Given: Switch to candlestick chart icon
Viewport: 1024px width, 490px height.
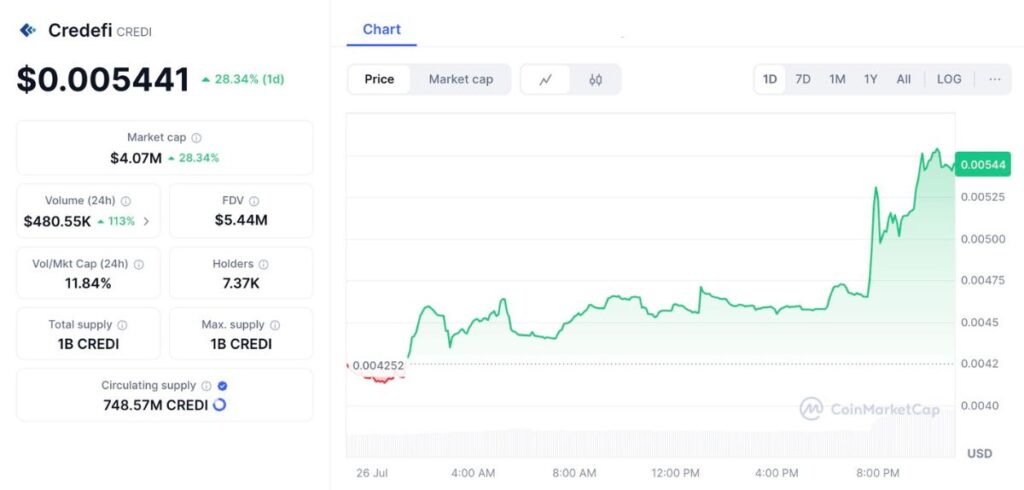Looking at the screenshot, I should click(595, 80).
